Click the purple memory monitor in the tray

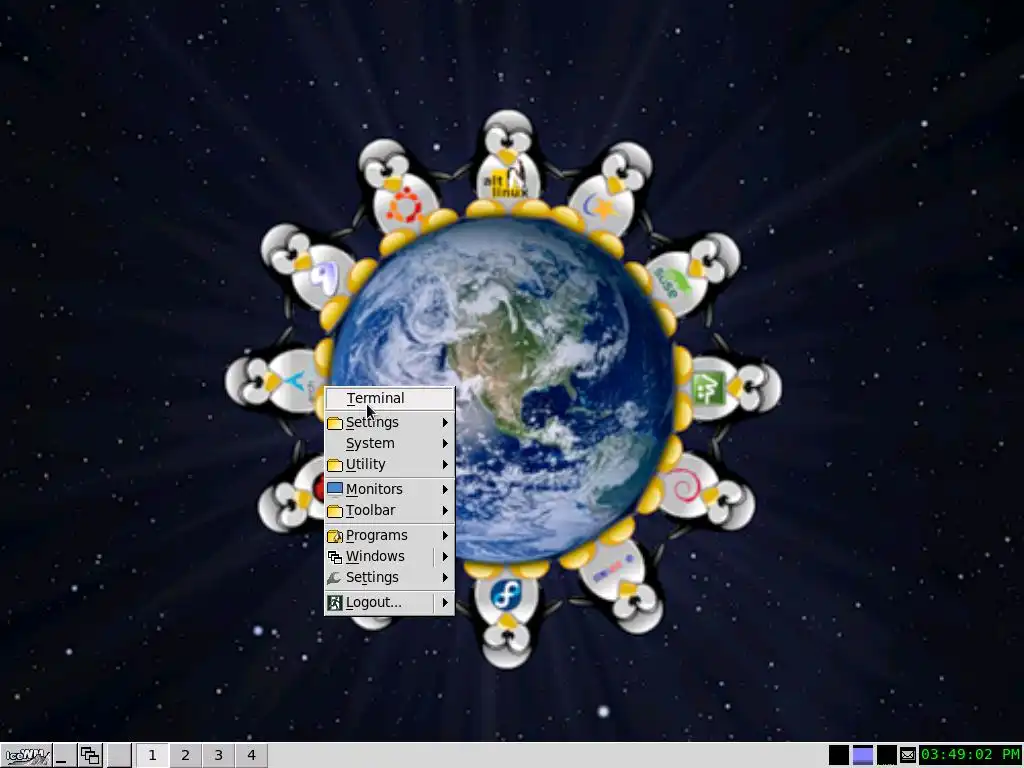pos(863,755)
